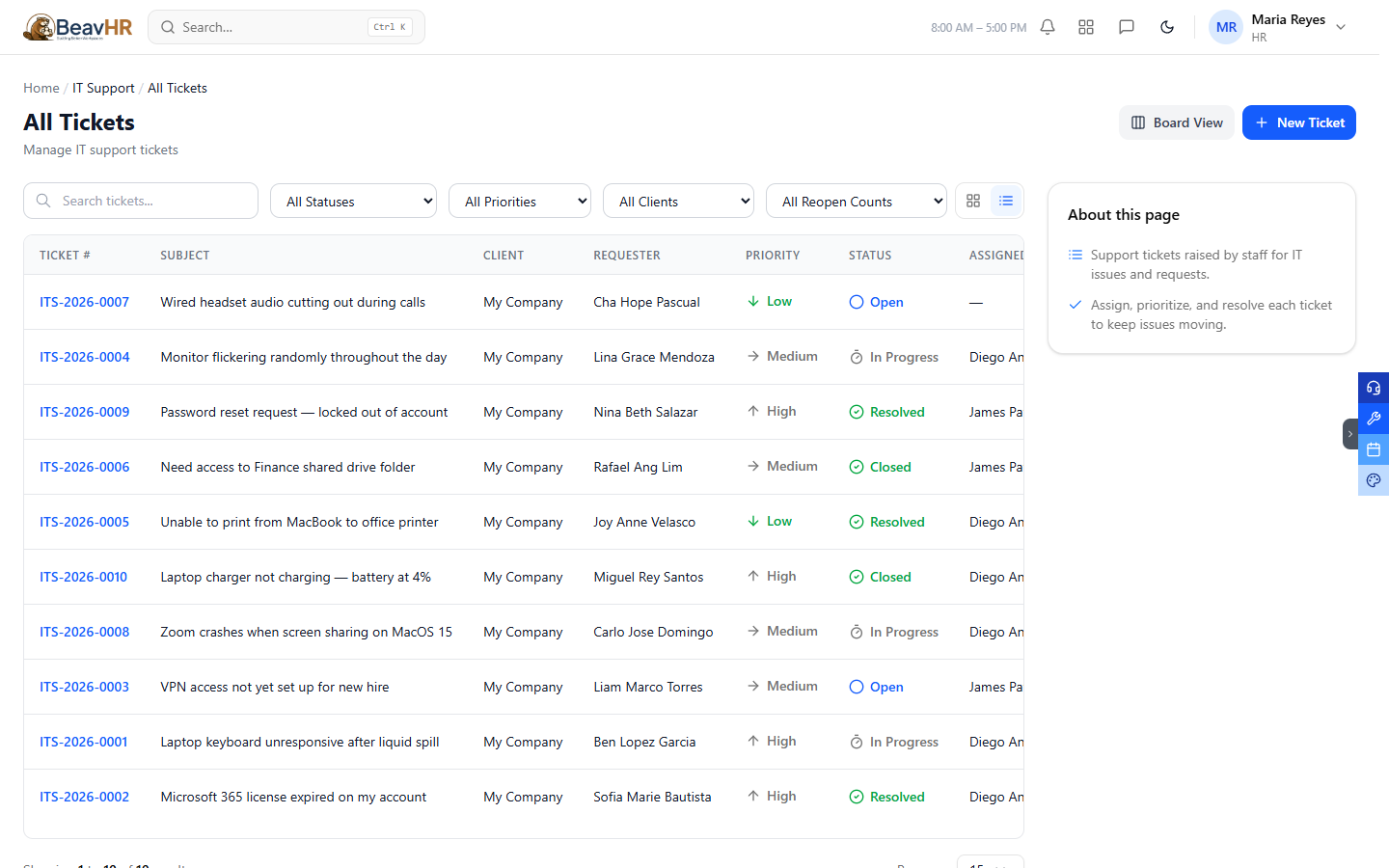Screen dimensions: 1389x868
Task: Click the MR user avatar
Action: coord(1226,27)
